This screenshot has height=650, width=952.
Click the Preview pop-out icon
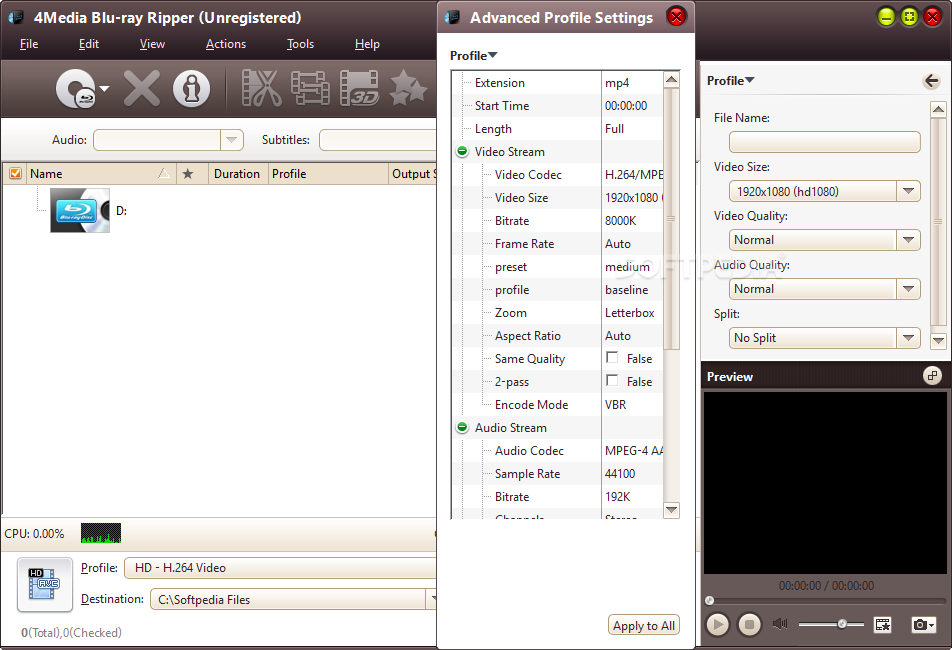(932, 376)
